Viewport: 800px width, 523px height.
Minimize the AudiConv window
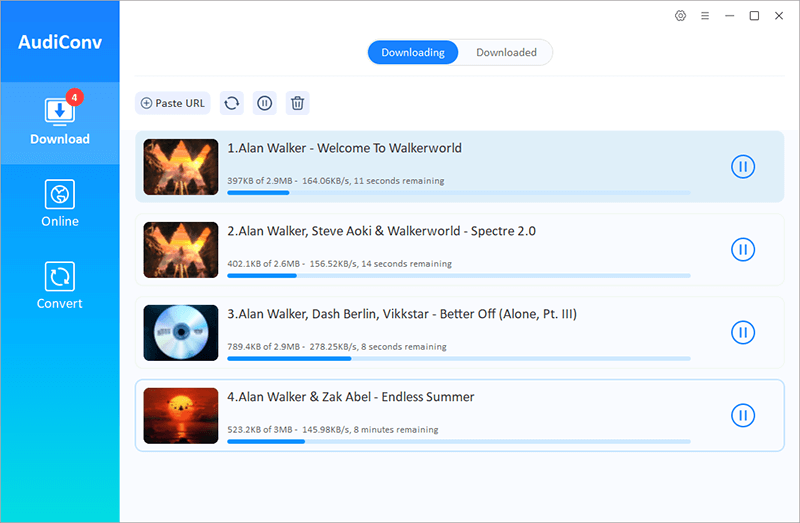point(730,16)
